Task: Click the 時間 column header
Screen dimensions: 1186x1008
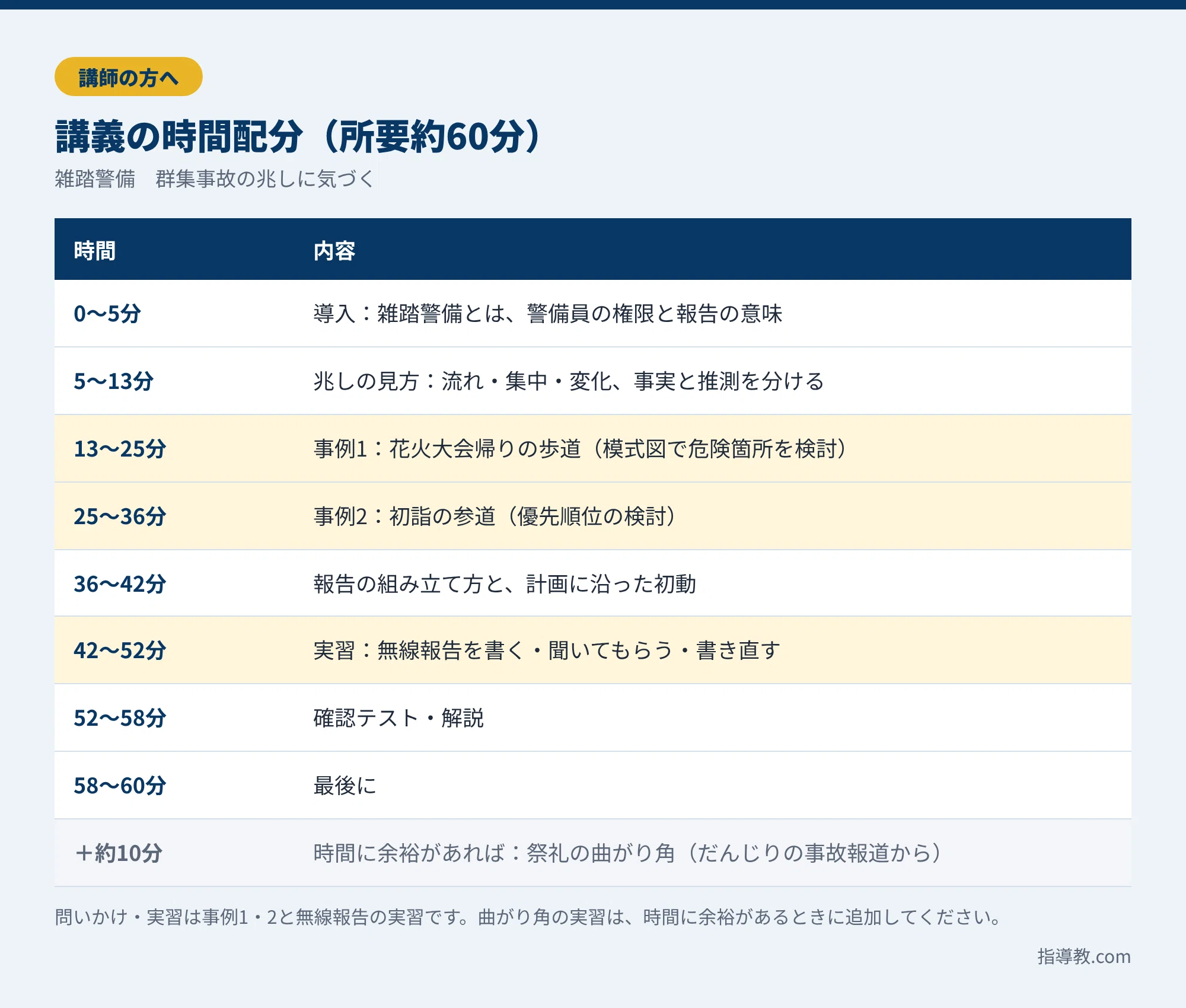Action: 94,251
